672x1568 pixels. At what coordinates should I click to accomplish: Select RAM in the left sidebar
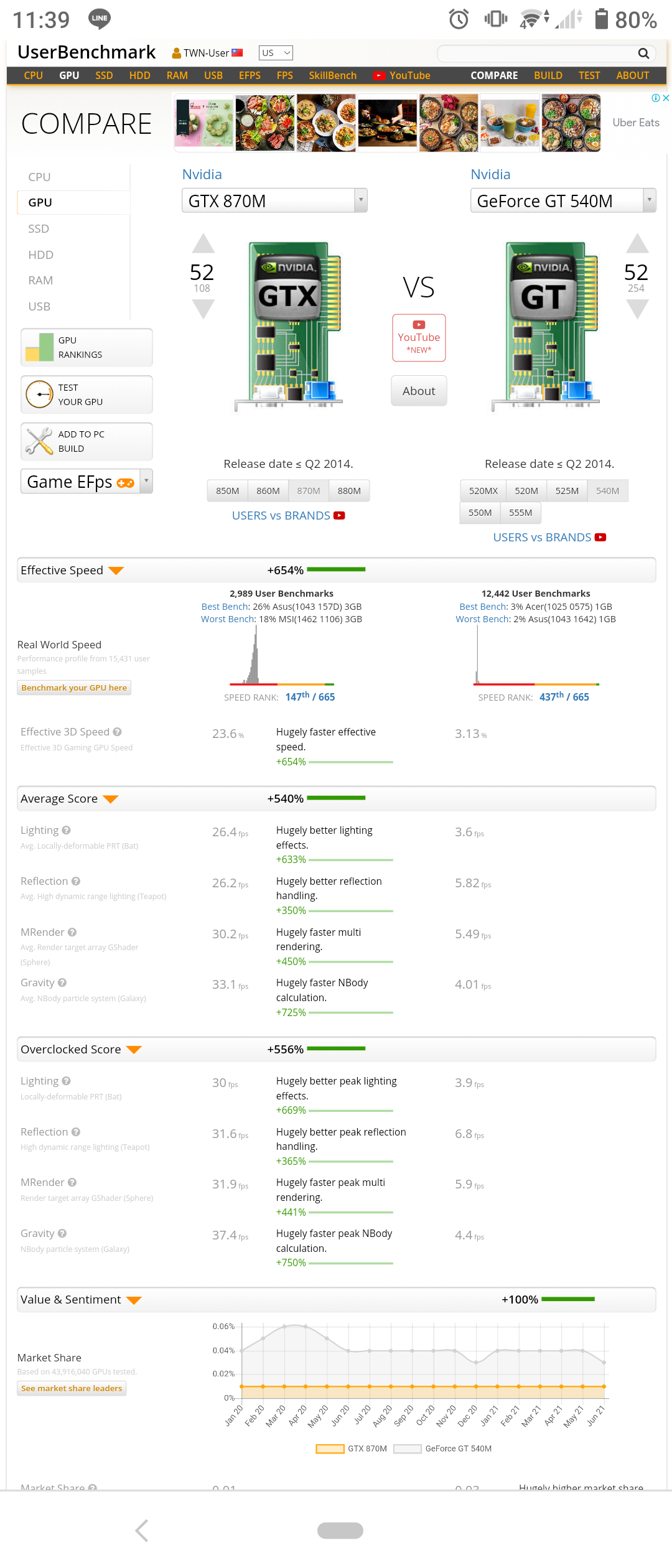click(x=40, y=281)
